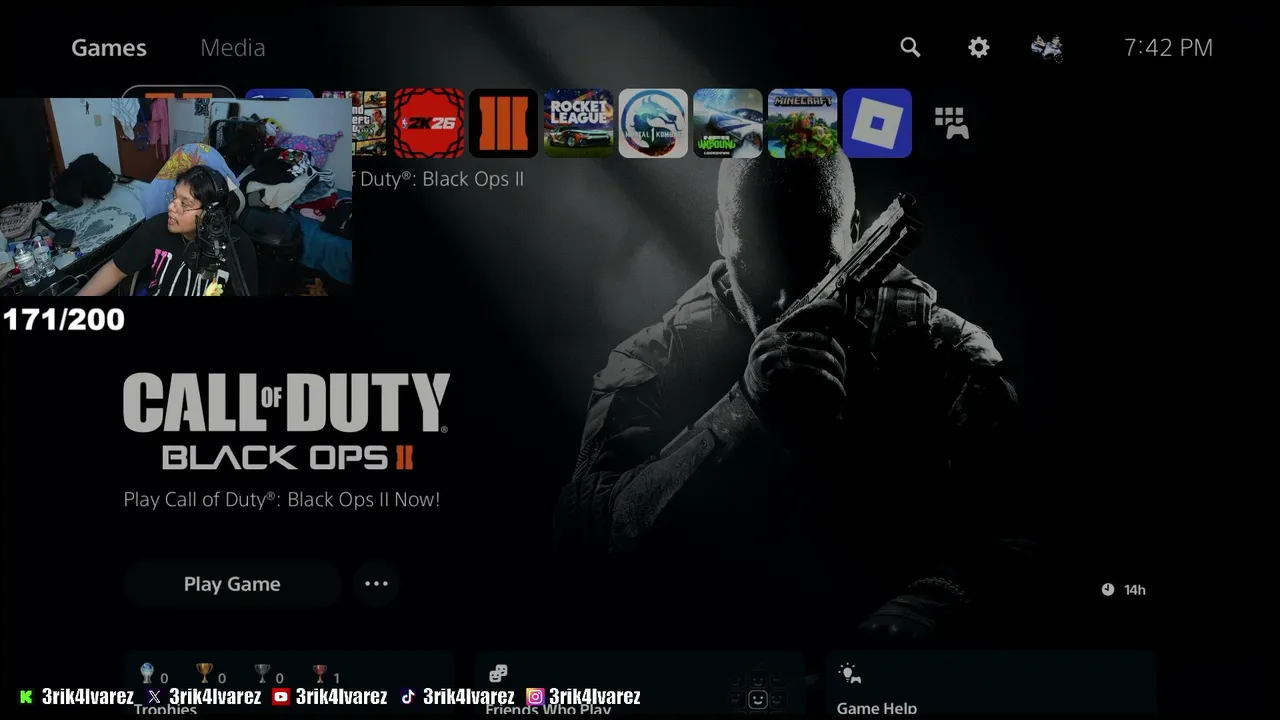Select the Rocket League game tile
Image resolution: width=1280 pixels, height=720 pixels.
point(579,123)
